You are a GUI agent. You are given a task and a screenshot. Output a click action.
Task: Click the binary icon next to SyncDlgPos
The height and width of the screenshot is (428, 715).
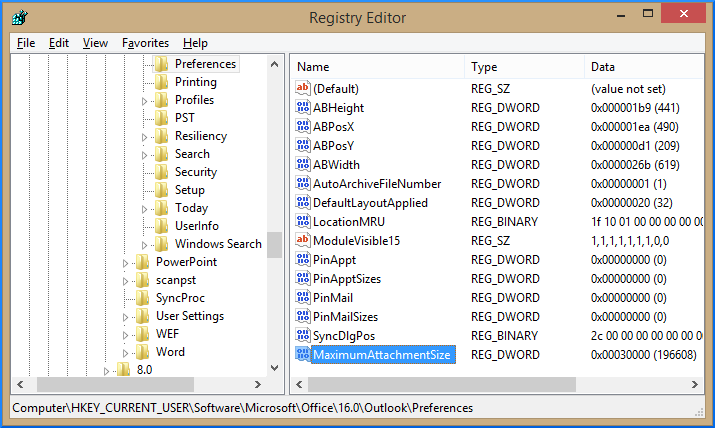(302, 335)
